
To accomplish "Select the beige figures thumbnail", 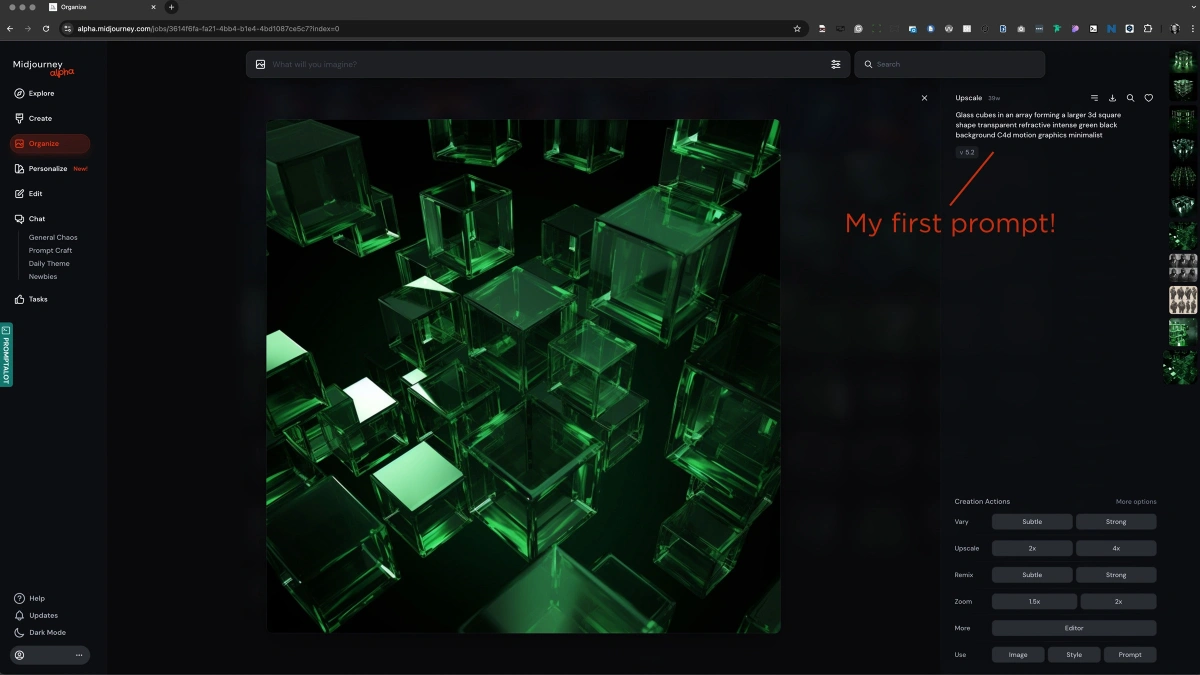I will [1183, 300].
